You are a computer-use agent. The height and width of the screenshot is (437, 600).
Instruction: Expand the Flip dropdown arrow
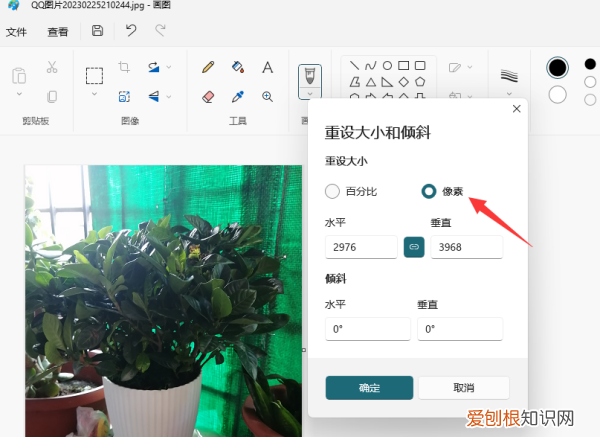coord(169,97)
